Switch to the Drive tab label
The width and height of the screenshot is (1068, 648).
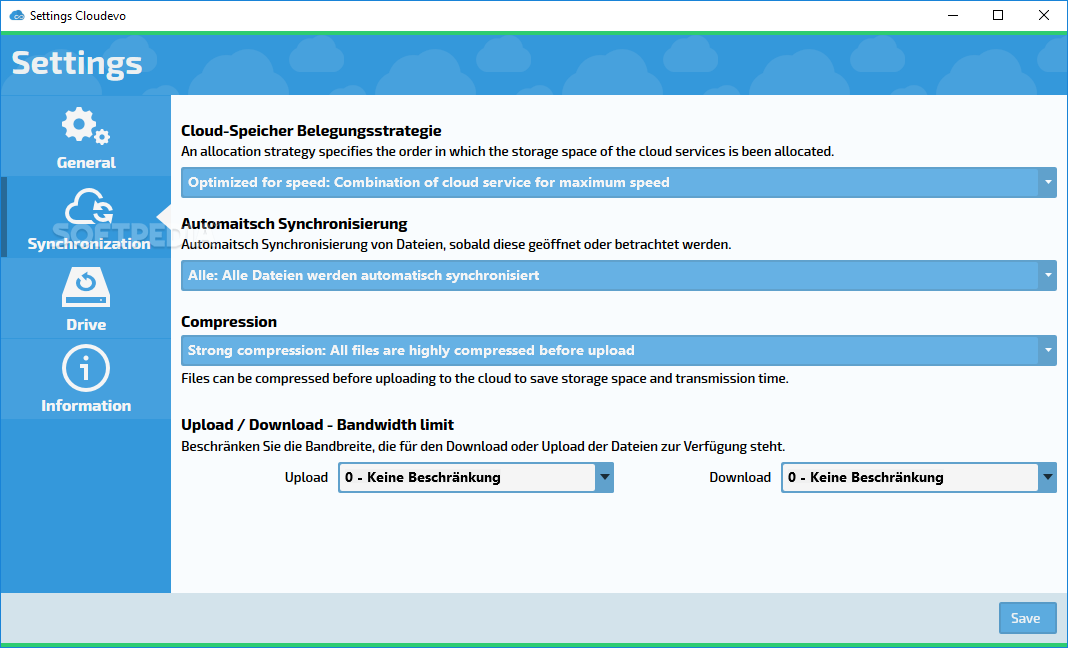pos(86,324)
